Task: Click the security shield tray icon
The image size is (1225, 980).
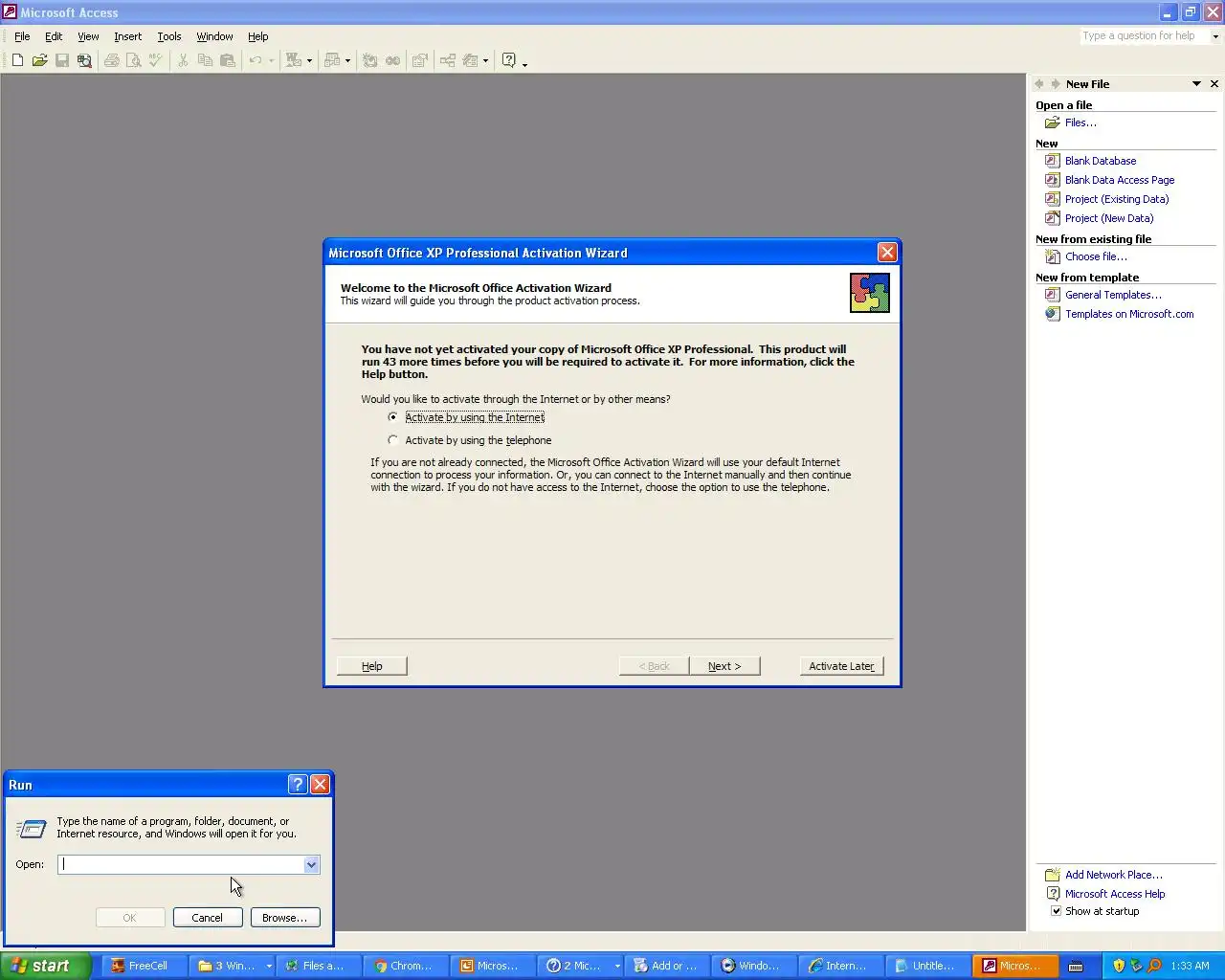Action: coord(1118,966)
